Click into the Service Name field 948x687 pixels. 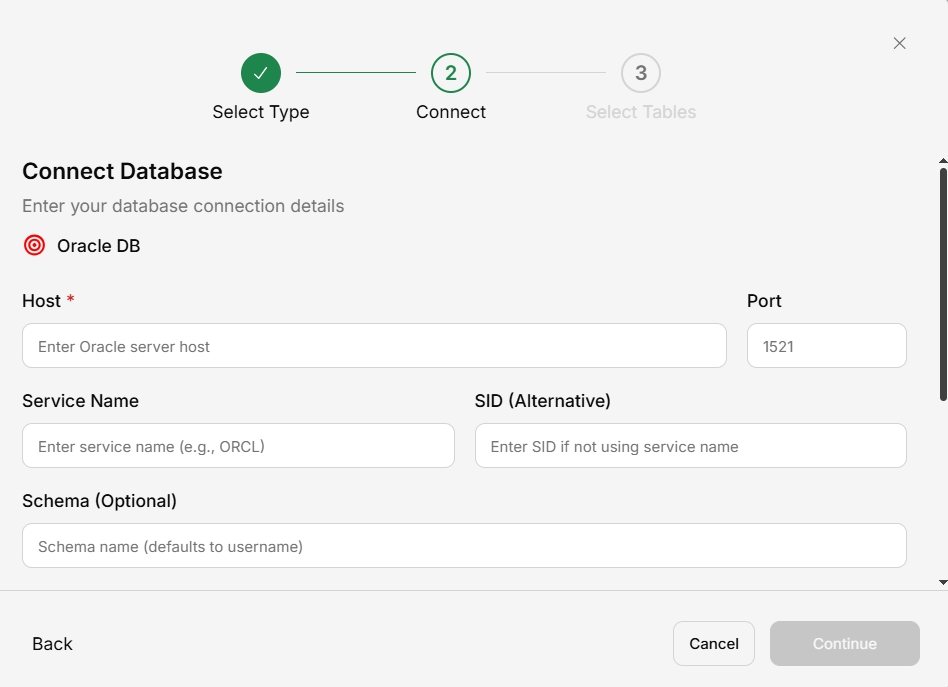coord(238,446)
